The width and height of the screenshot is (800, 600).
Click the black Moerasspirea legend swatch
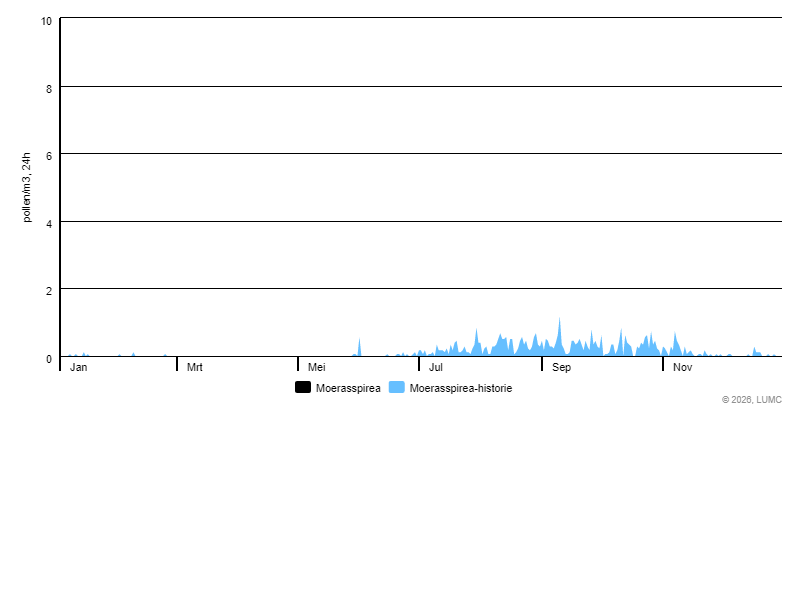303,387
